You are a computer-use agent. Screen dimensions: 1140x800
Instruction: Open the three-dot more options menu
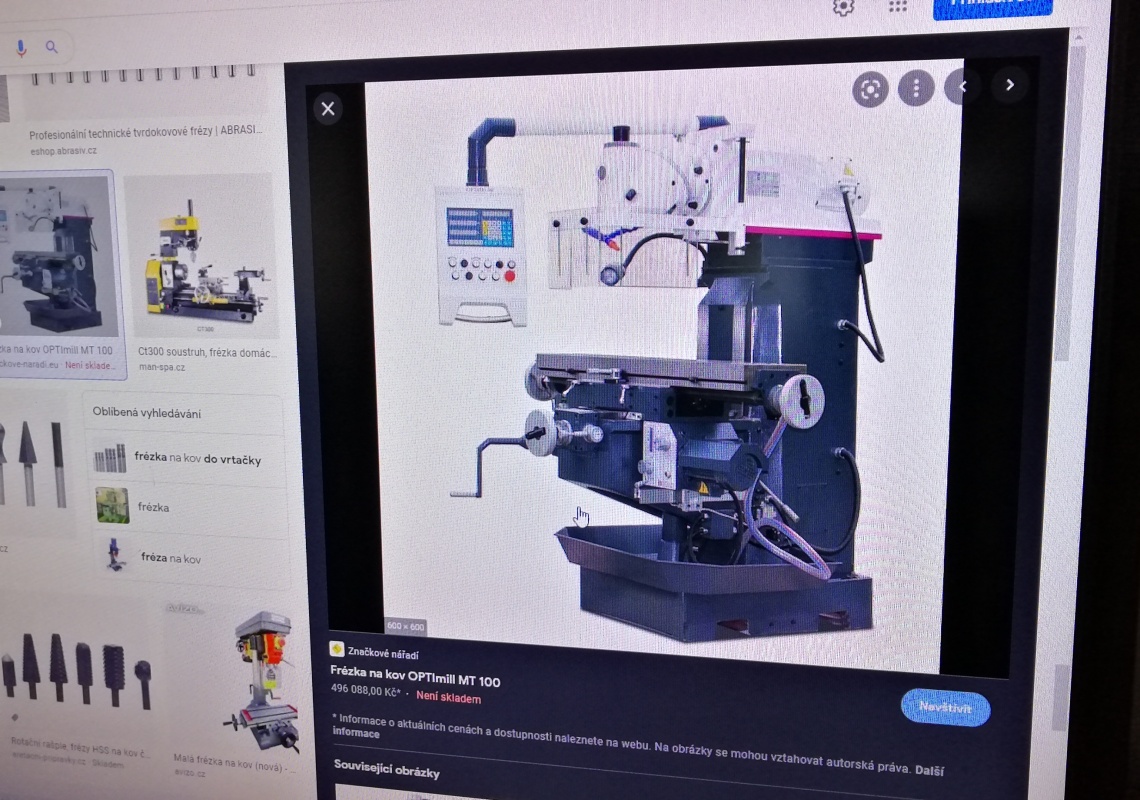pyautogui.click(x=916, y=88)
